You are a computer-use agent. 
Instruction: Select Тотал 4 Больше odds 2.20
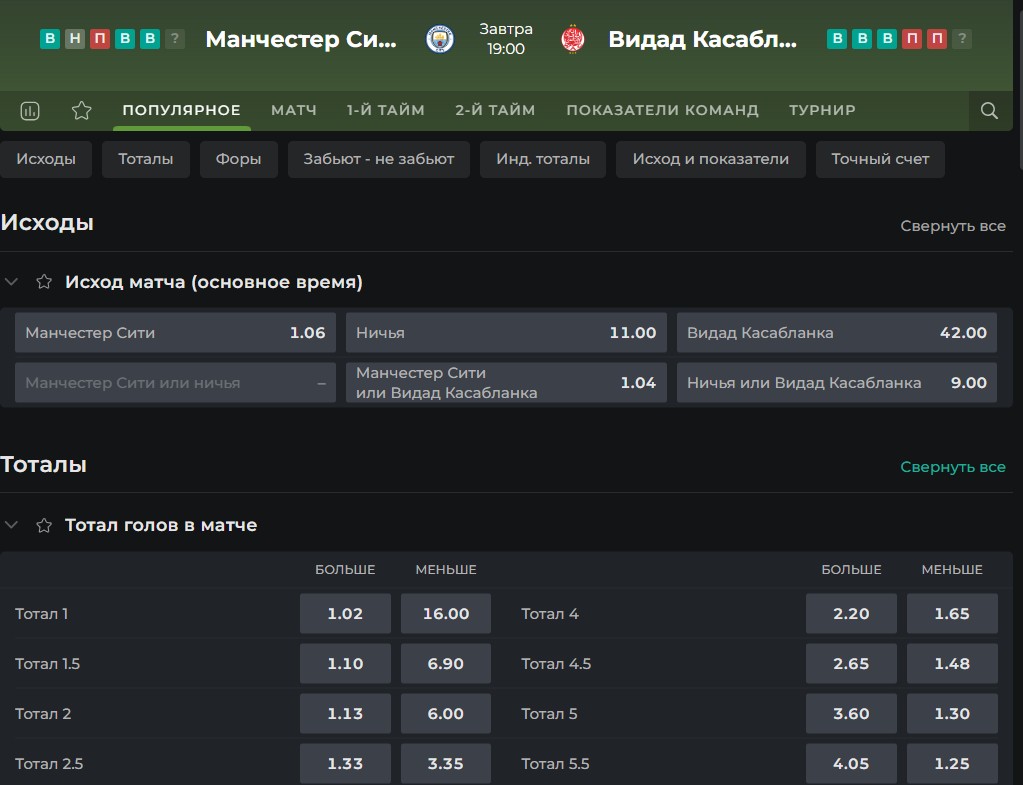point(851,613)
